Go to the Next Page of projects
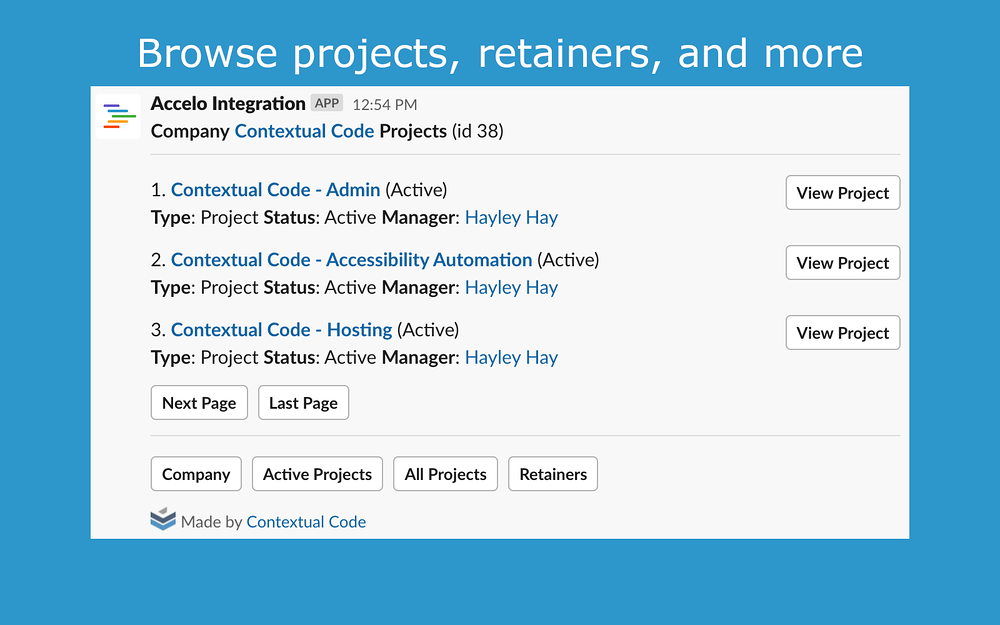 pos(199,403)
